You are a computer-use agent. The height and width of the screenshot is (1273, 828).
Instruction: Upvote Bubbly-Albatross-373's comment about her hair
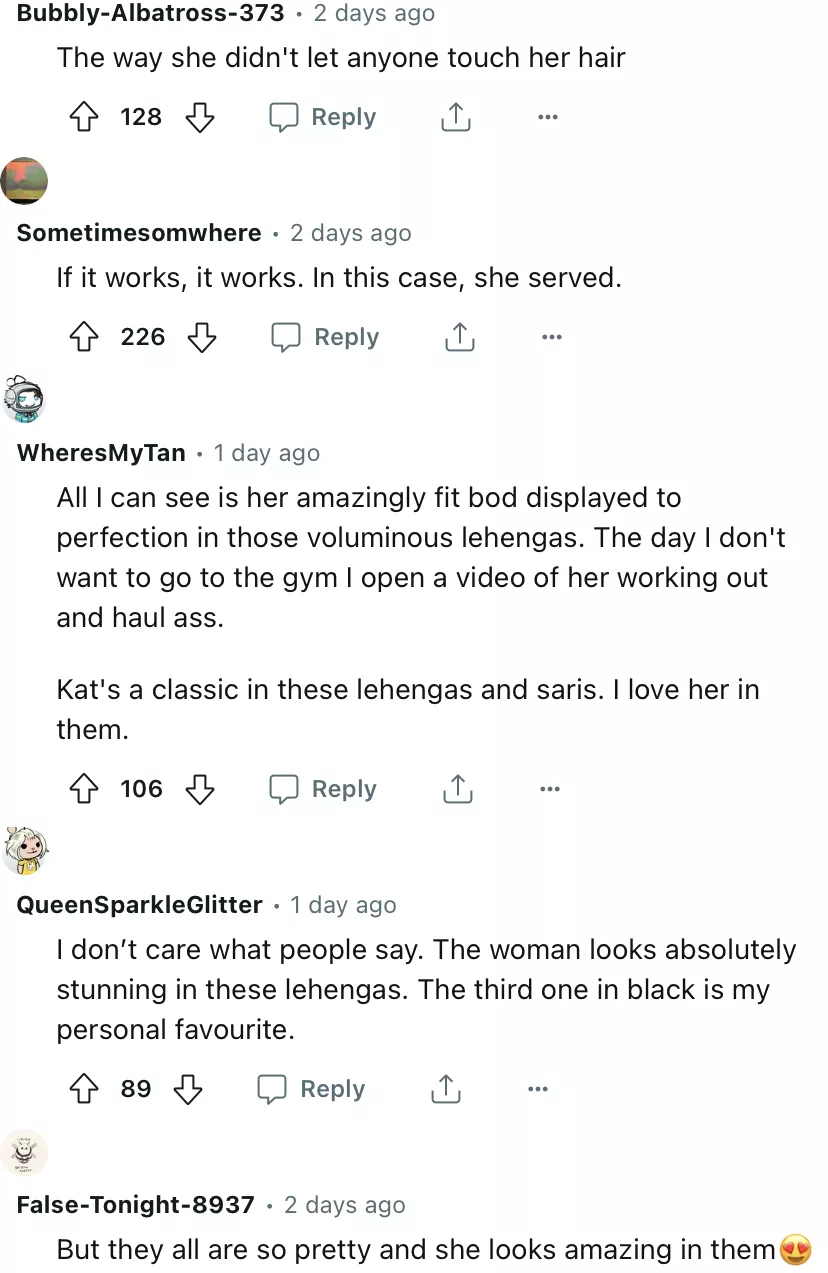[x=84, y=118]
